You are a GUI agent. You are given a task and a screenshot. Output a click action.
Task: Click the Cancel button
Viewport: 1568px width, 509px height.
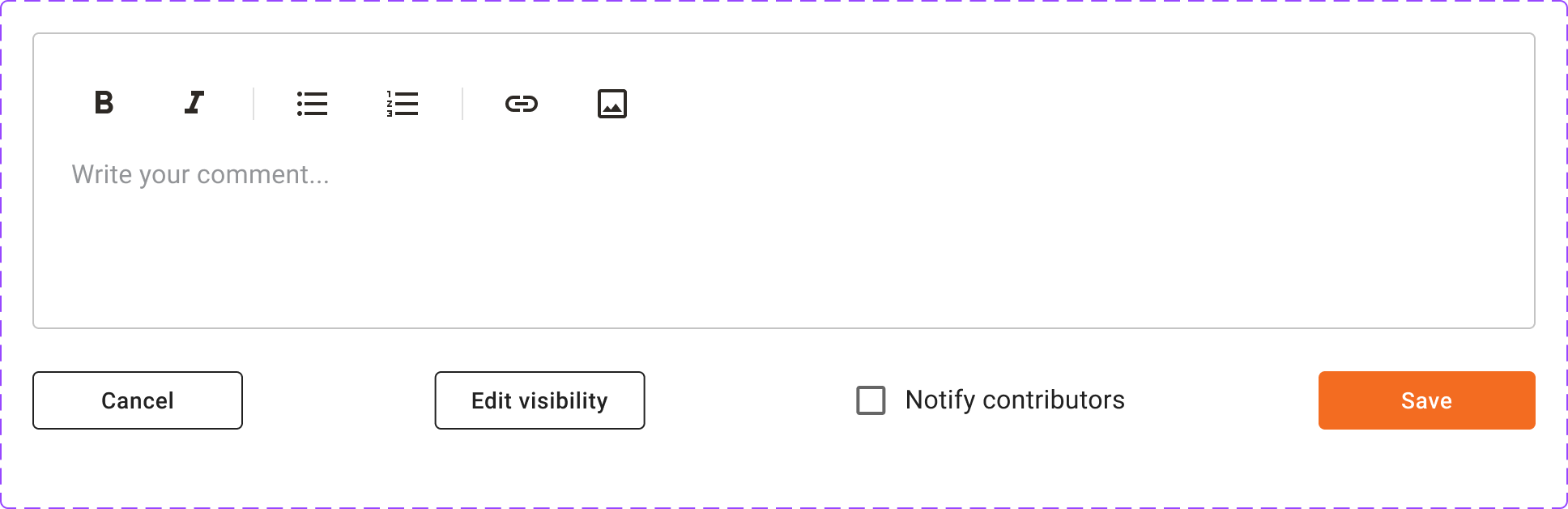coord(138,400)
